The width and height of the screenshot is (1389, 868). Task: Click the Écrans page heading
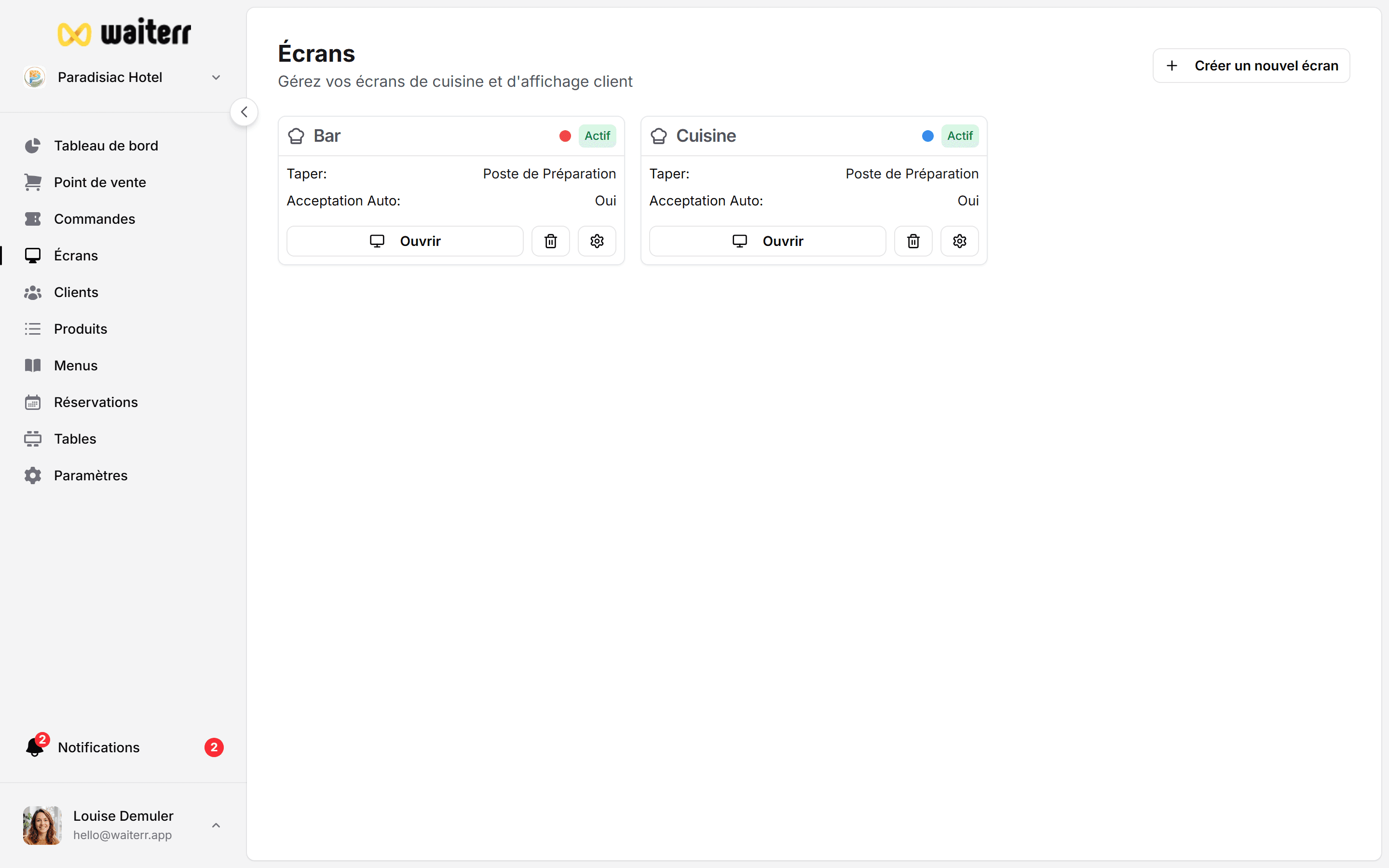point(317,53)
